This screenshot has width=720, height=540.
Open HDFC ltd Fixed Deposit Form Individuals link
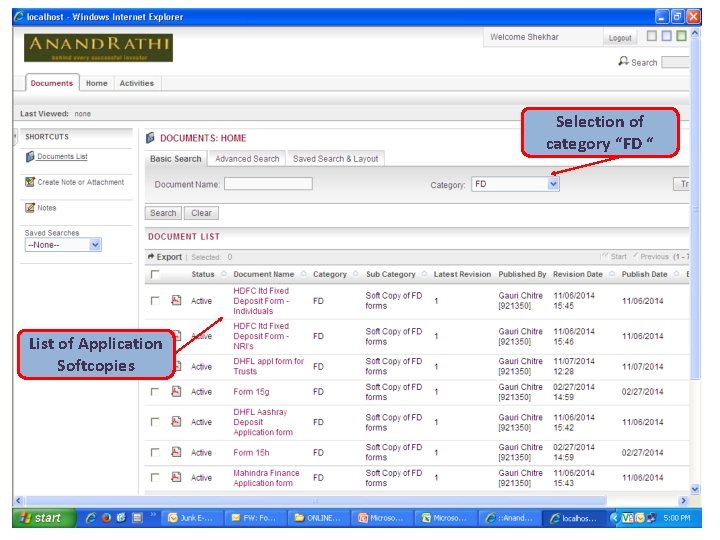261,301
